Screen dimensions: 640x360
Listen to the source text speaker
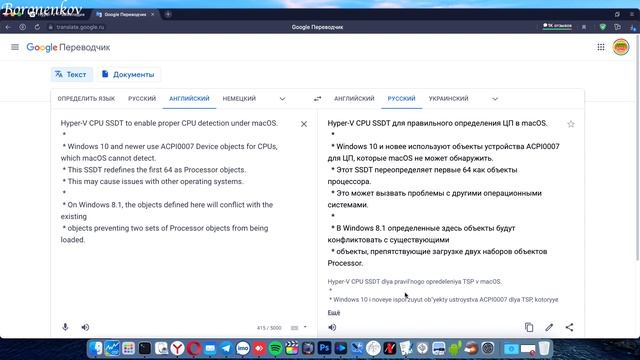pyautogui.click(x=85, y=327)
